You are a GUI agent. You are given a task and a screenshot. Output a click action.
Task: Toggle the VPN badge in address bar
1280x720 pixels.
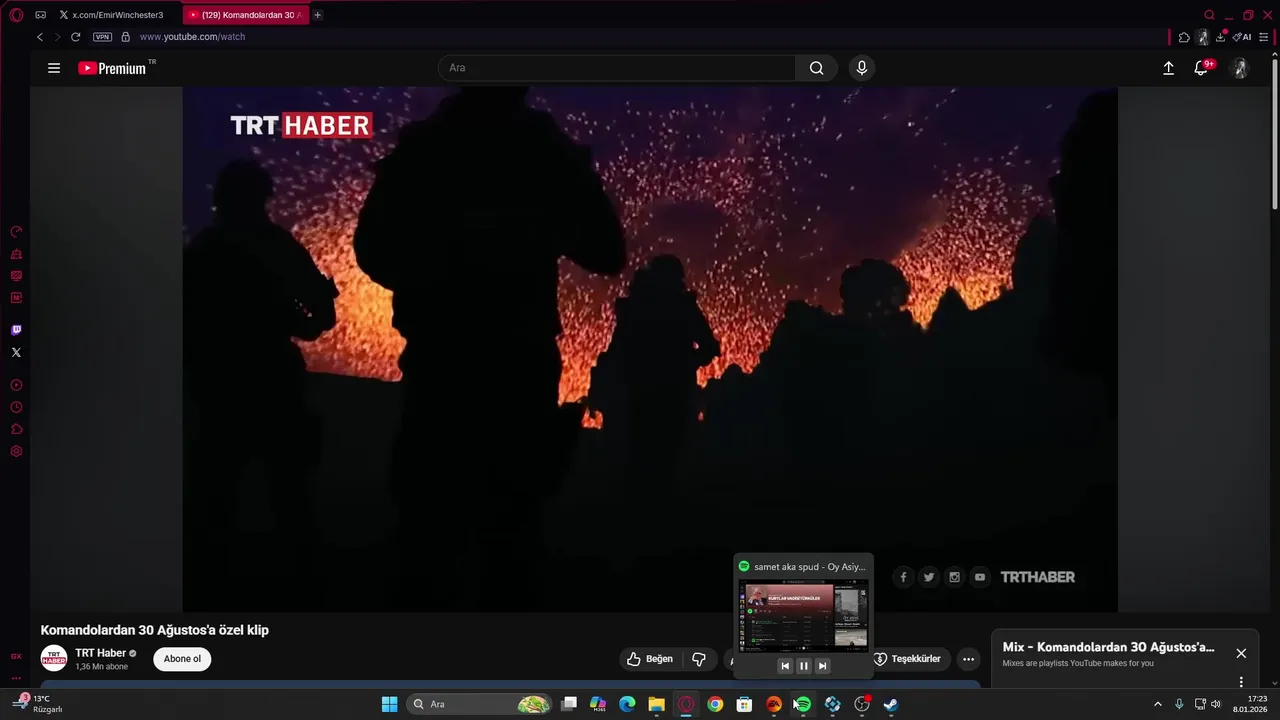point(102,37)
